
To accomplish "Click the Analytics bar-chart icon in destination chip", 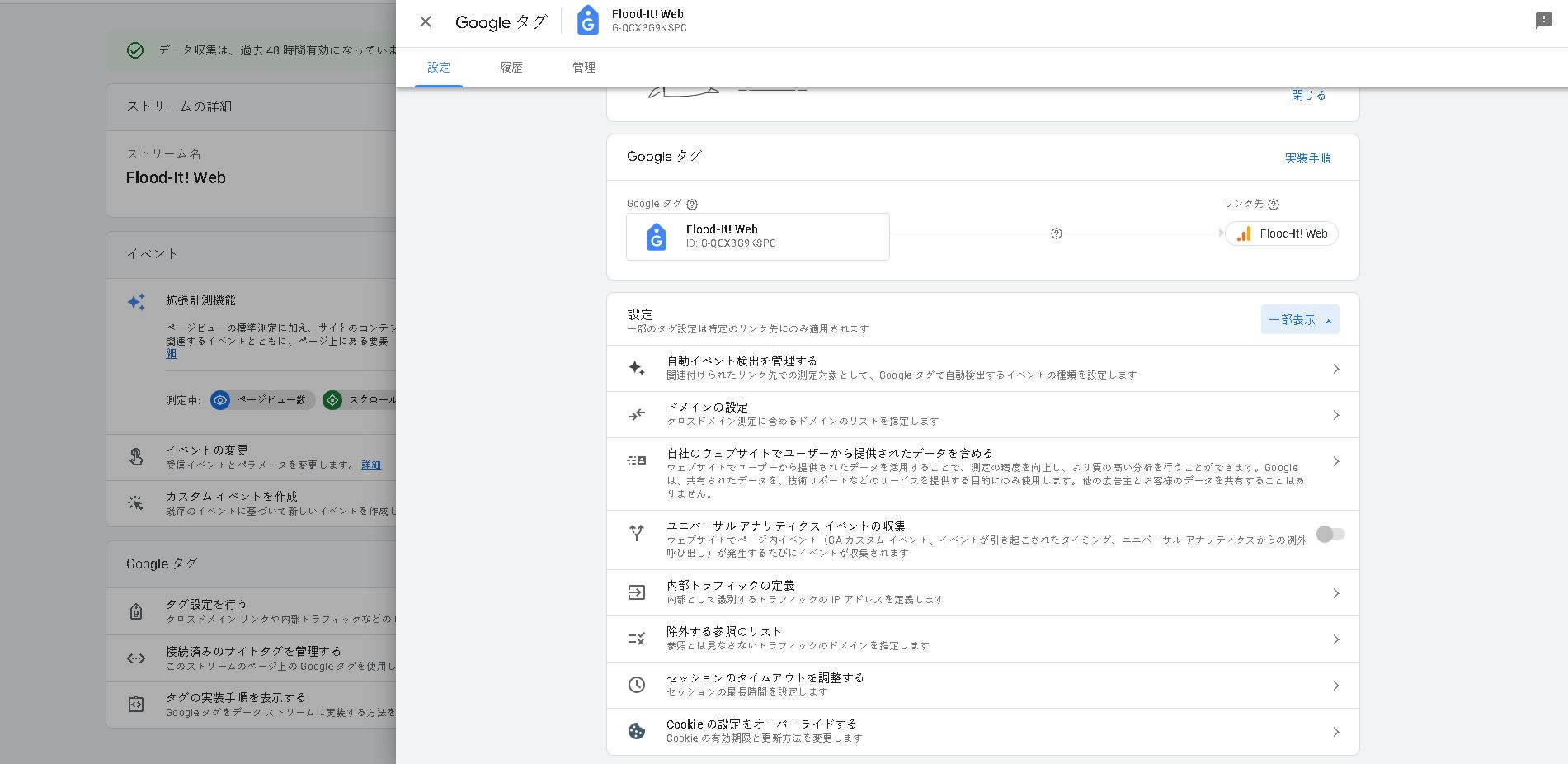I will [x=1244, y=233].
